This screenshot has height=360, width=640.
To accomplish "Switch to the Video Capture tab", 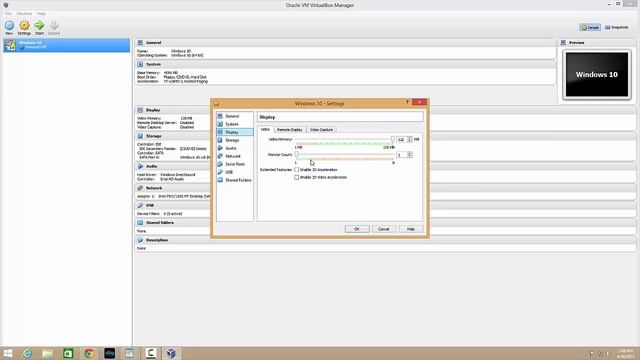I will click(321, 129).
